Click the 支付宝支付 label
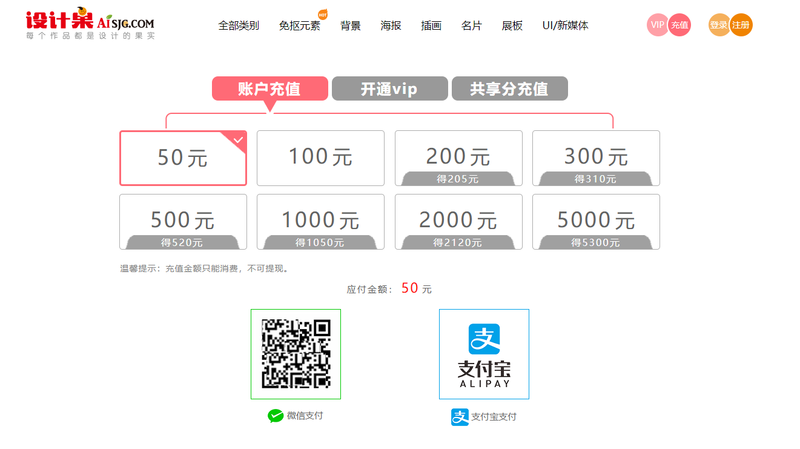Image resolution: width=800 pixels, height=449 pixels. coord(494,417)
